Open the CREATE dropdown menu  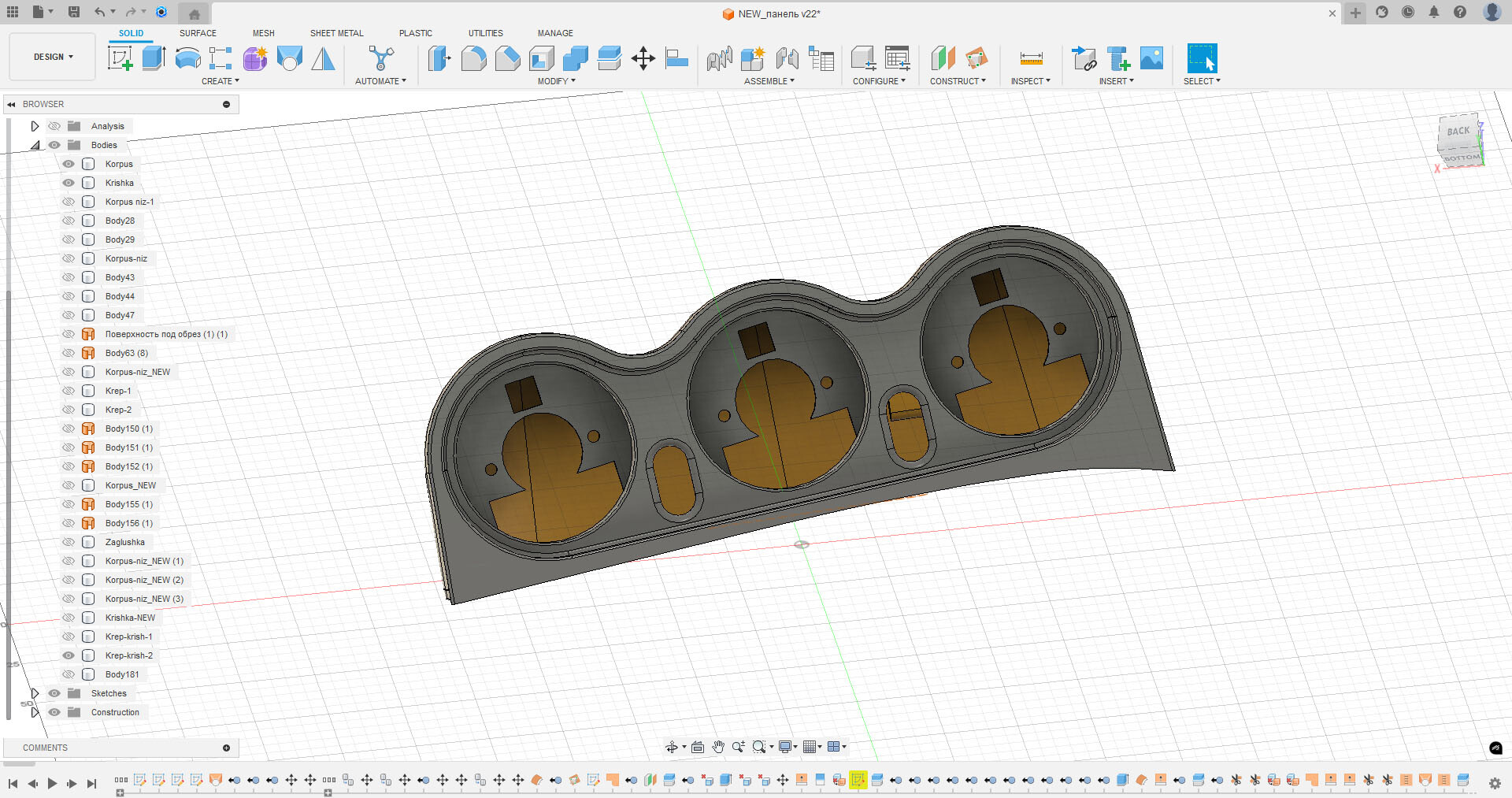220,81
